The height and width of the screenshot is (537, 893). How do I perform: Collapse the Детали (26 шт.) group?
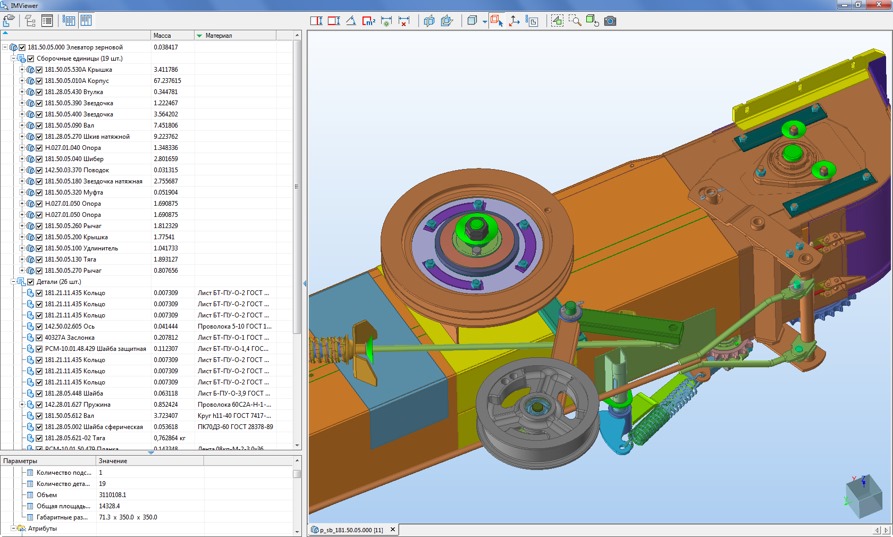tap(14, 282)
